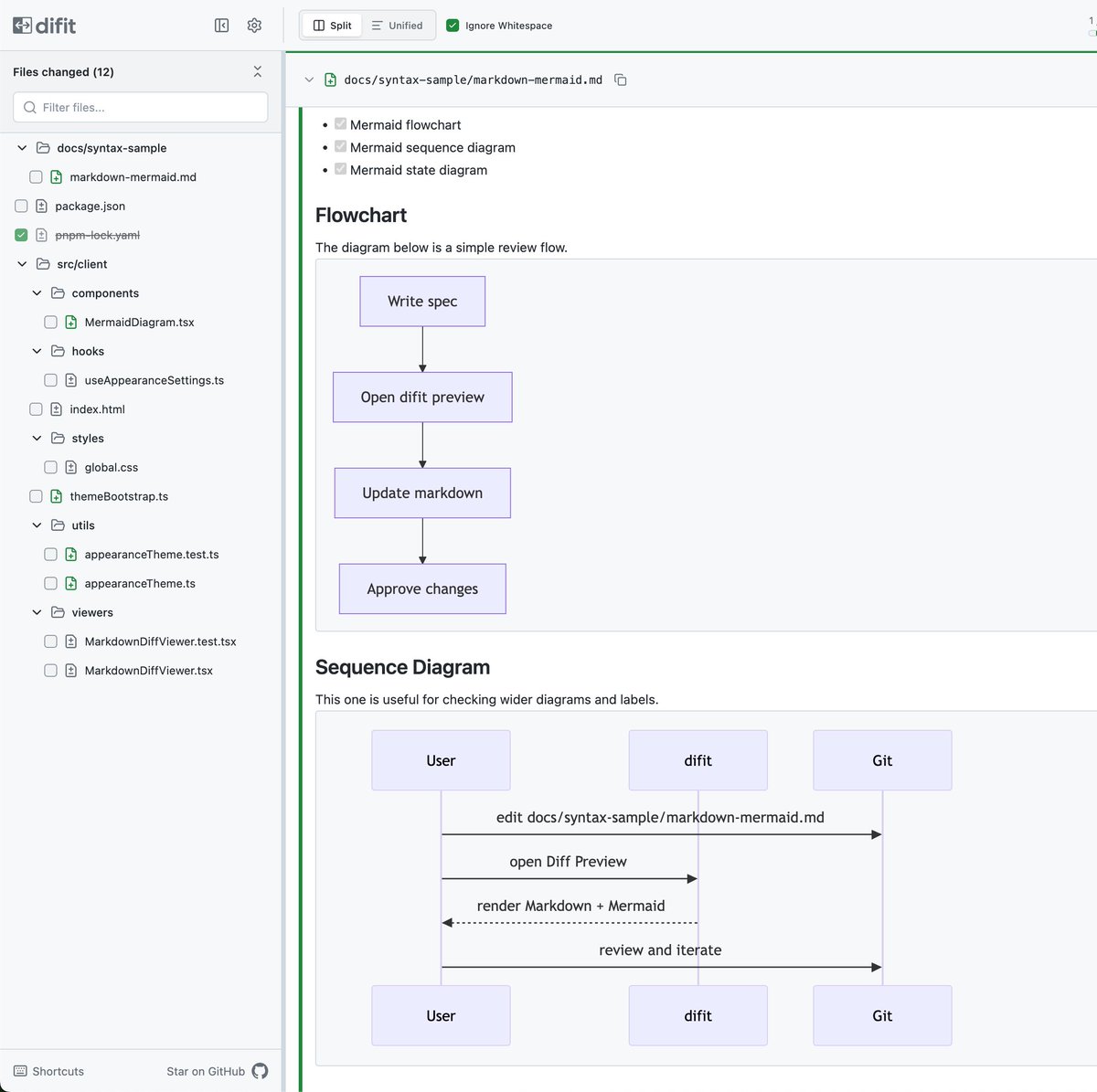Click the difit logo icon
The width and height of the screenshot is (1097, 1092).
tap(22, 26)
